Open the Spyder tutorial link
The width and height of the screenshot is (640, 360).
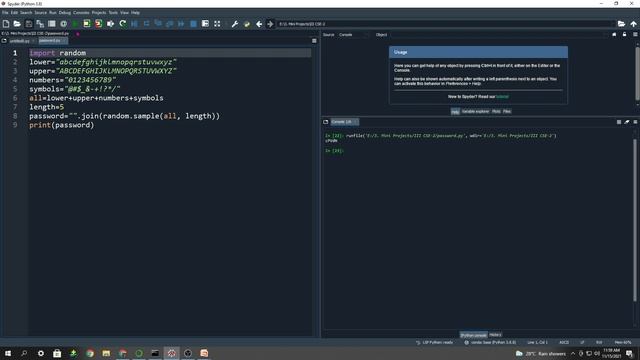coord(502,97)
